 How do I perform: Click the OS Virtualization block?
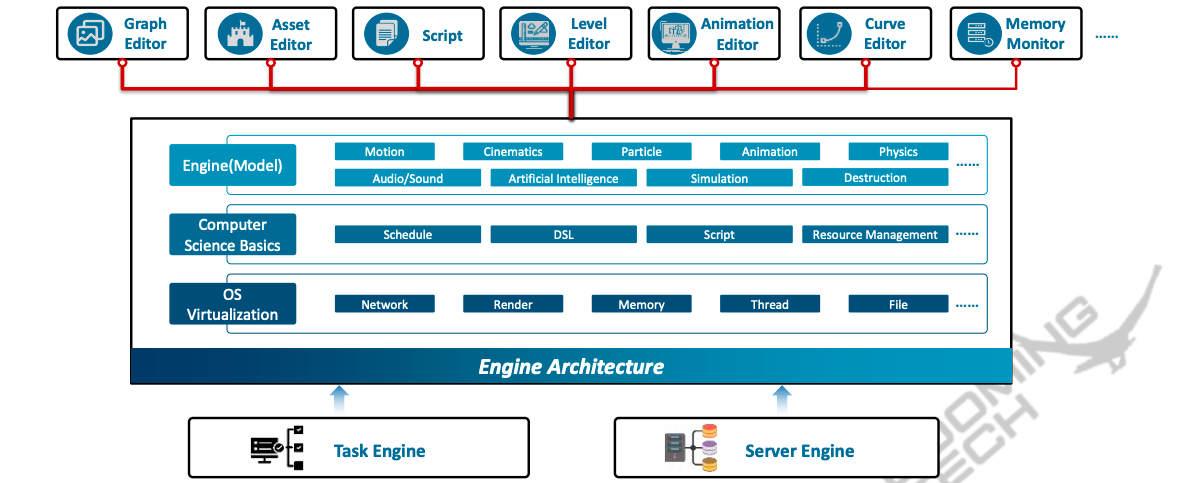point(233,304)
